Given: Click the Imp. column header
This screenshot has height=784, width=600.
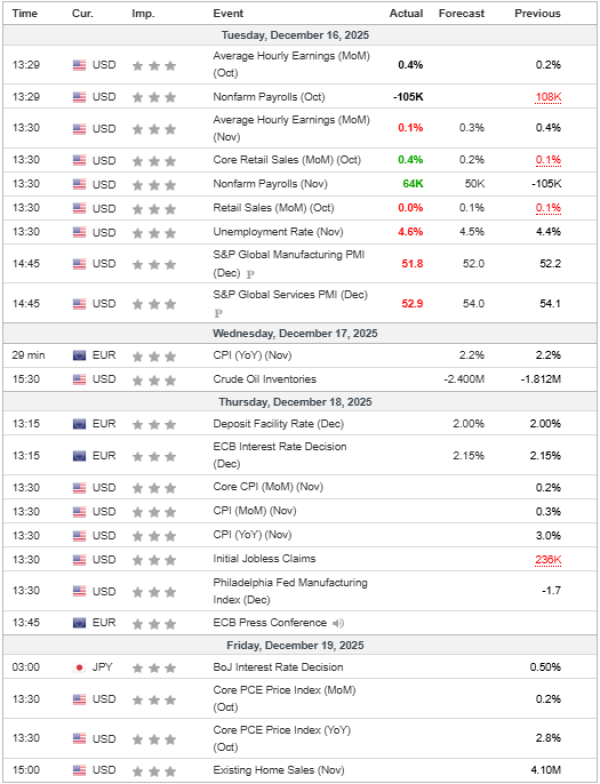Looking at the screenshot, I should pyautogui.click(x=143, y=13).
